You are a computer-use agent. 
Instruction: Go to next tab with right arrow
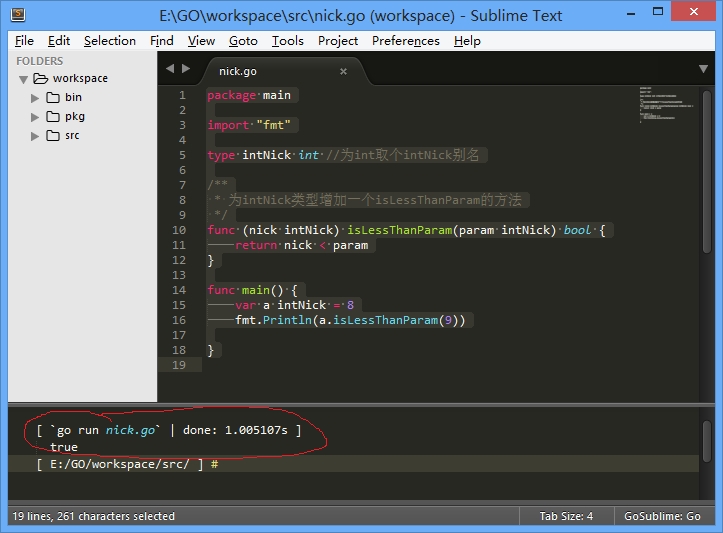(x=186, y=69)
